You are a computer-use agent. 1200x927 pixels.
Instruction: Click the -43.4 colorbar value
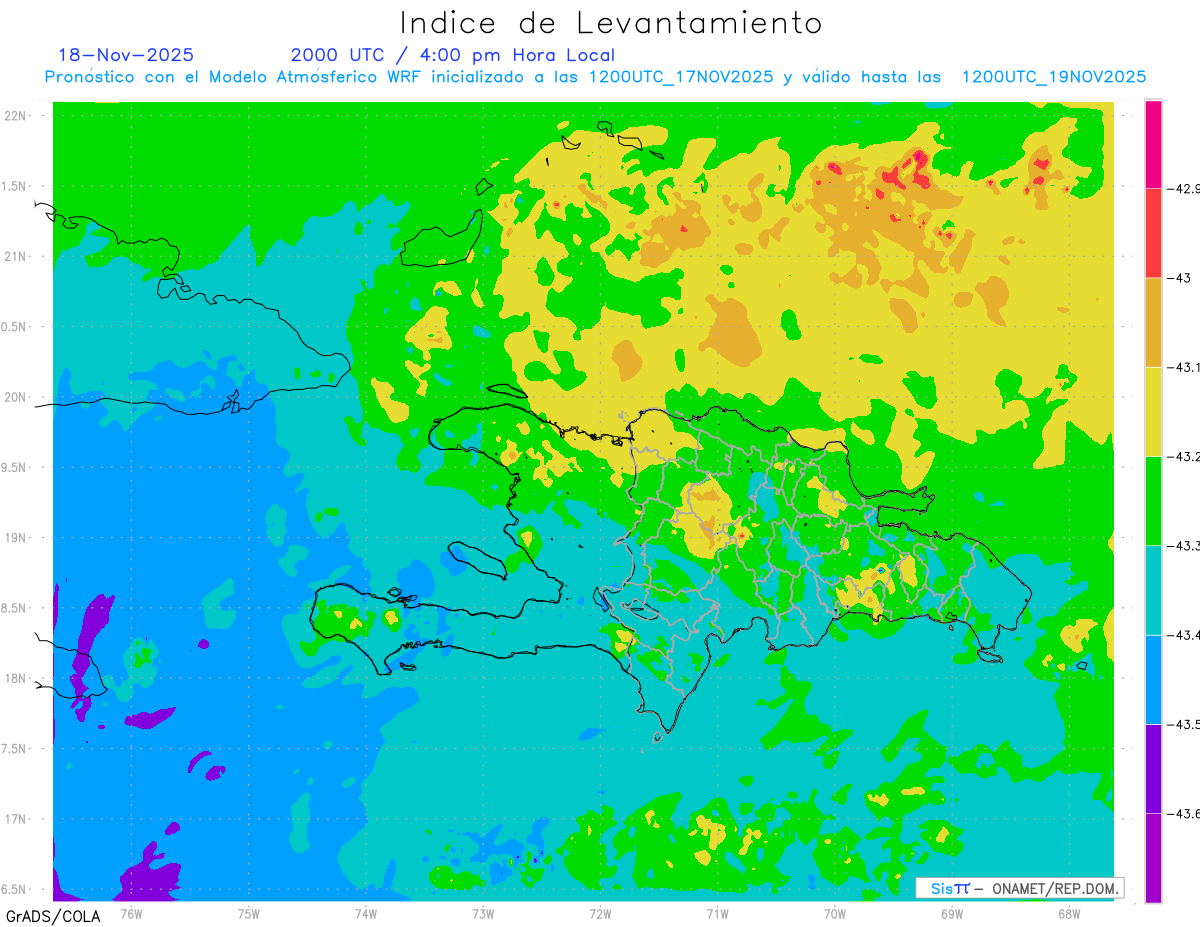[x=1185, y=635]
